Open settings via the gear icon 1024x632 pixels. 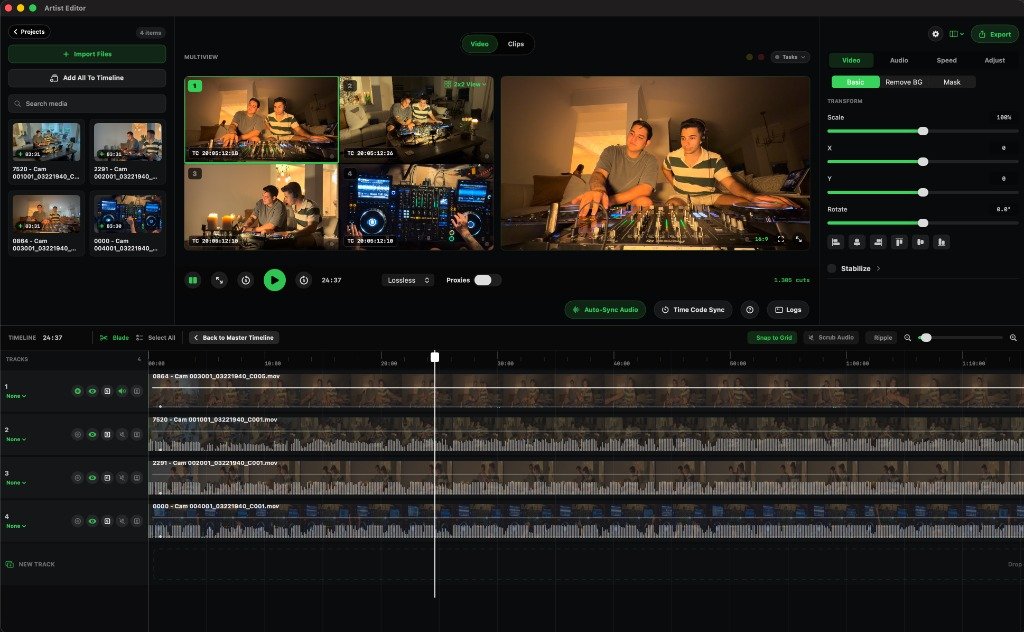point(935,34)
